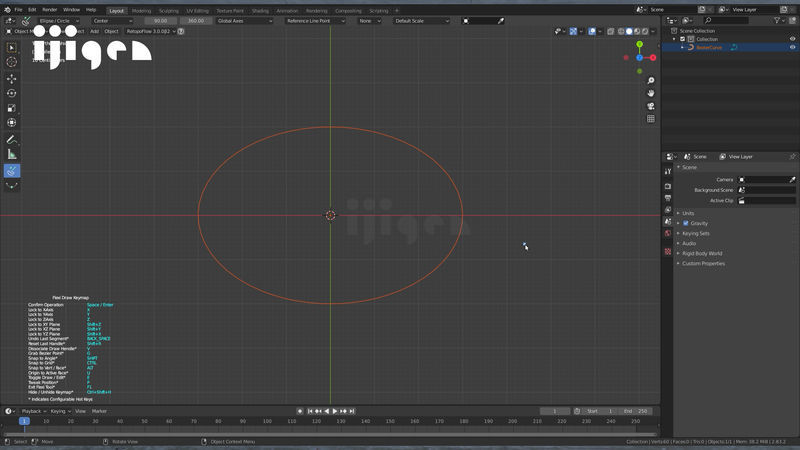Activate the Move tool
The width and height of the screenshot is (800, 450).
point(12,79)
